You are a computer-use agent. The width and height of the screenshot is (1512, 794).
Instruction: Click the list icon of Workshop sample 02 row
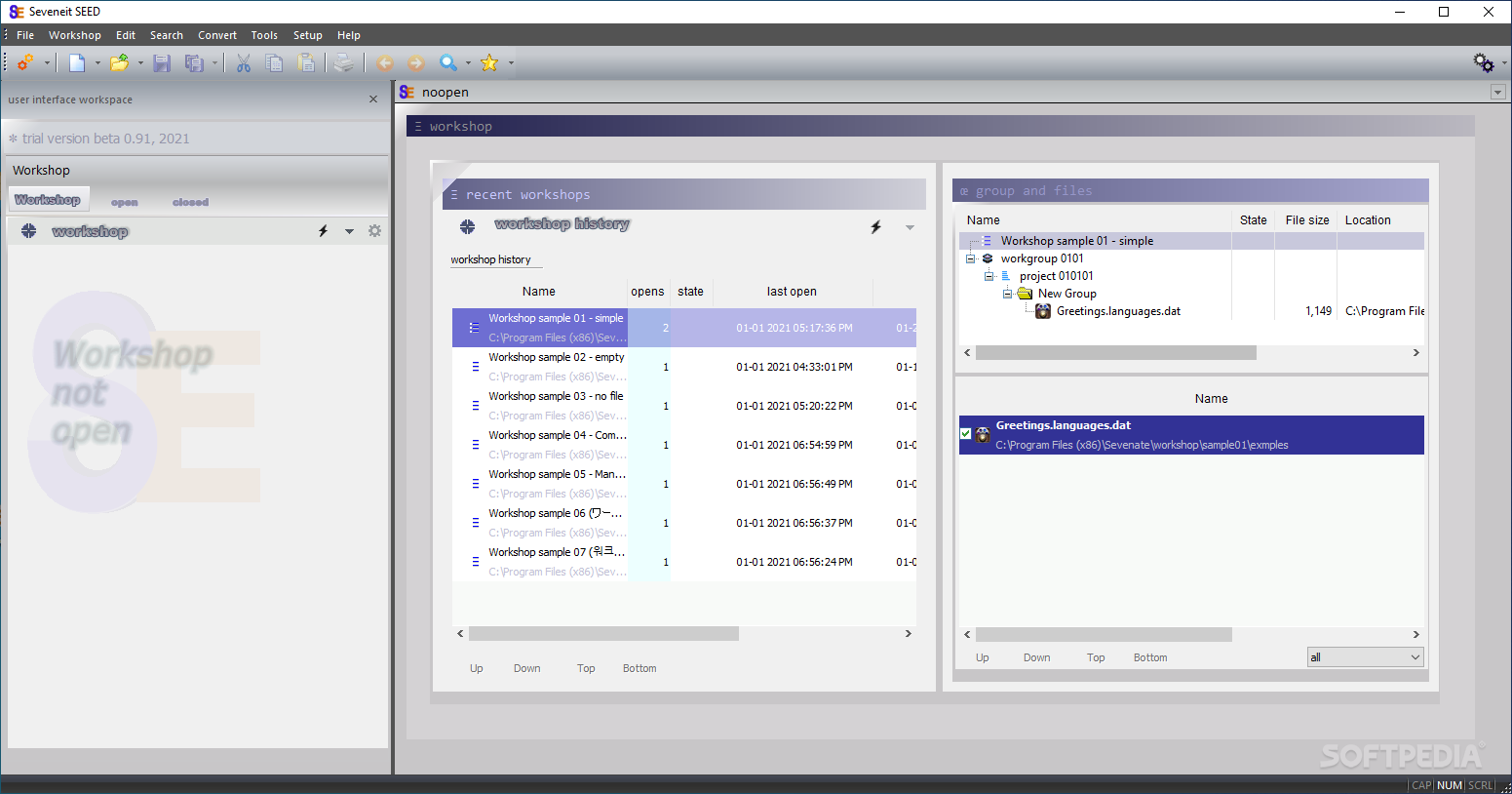click(475, 367)
